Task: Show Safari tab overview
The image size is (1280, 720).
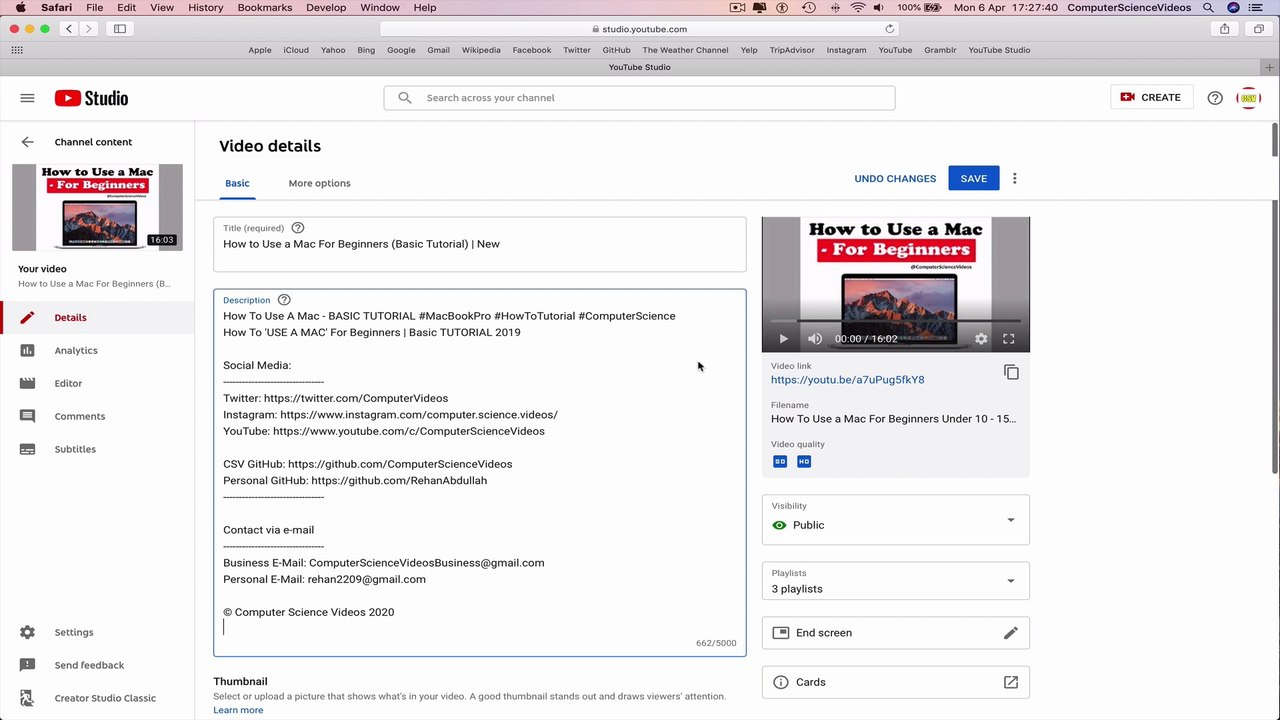Action: [1259, 29]
